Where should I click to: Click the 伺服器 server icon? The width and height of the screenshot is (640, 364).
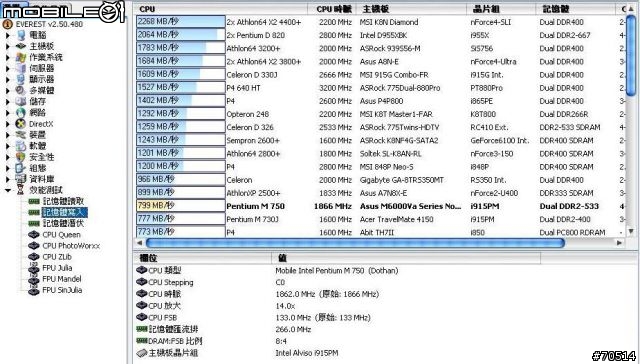click(21, 69)
